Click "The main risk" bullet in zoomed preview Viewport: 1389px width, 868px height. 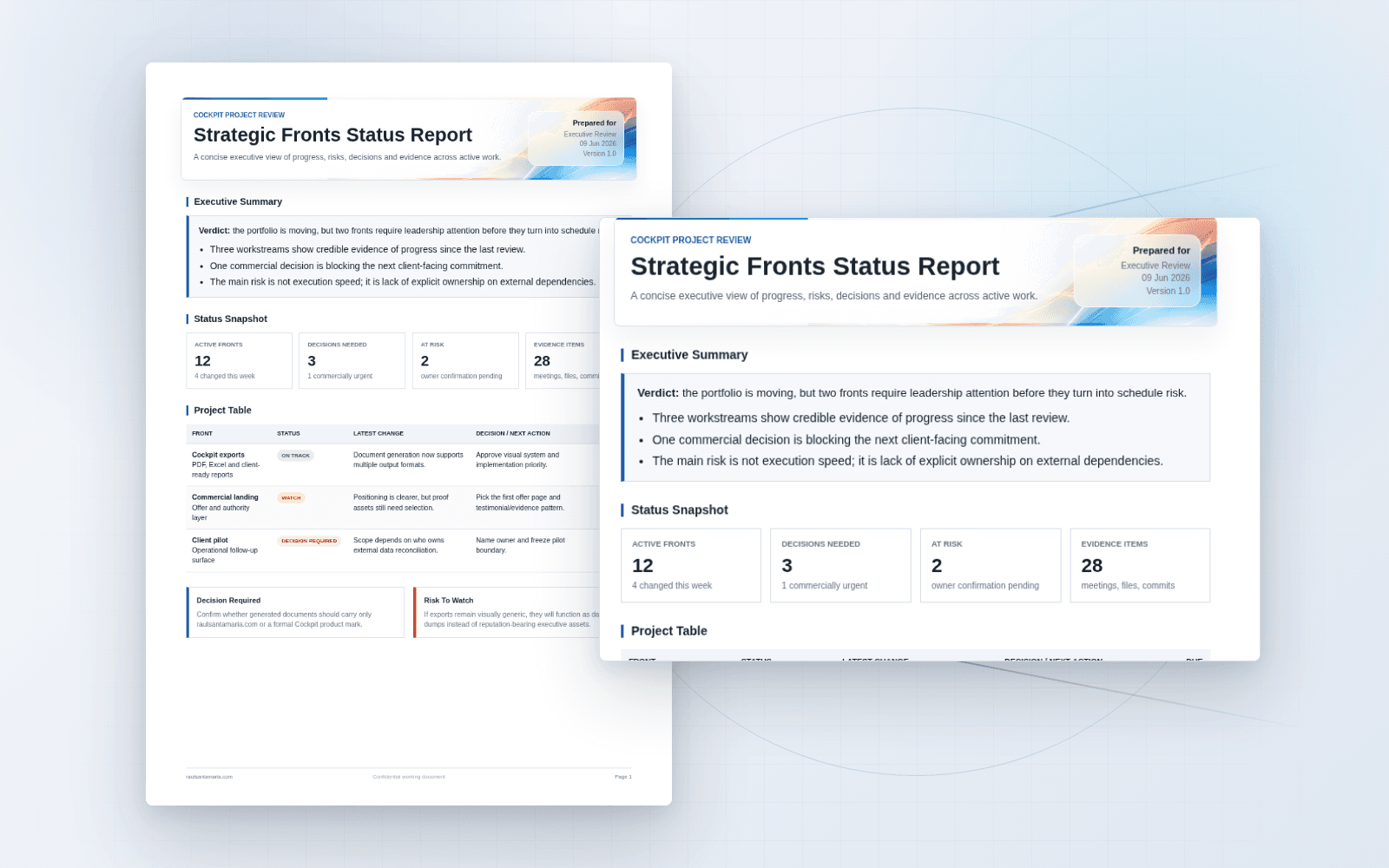(x=907, y=460)
